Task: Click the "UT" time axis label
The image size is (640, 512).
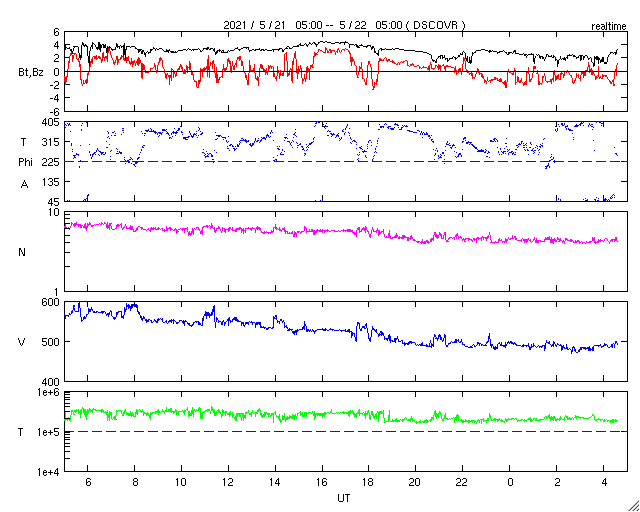Action: 344,498
